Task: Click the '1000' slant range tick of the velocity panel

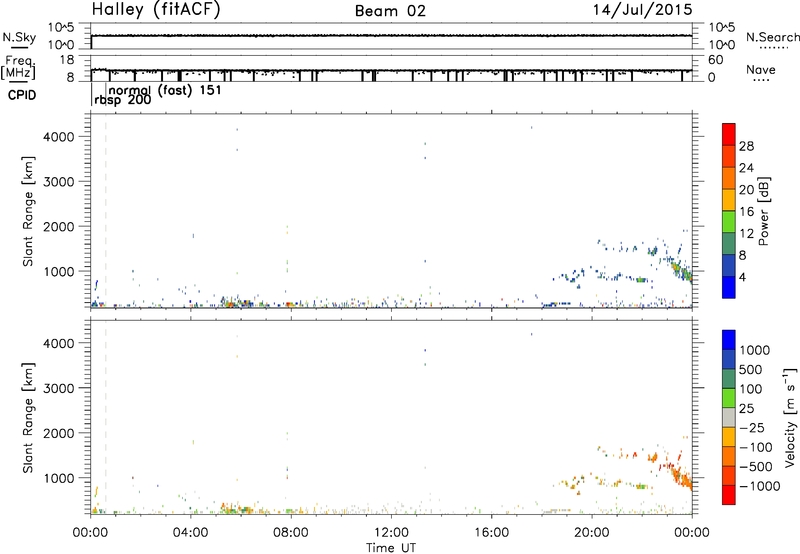Action: (59, 478)
